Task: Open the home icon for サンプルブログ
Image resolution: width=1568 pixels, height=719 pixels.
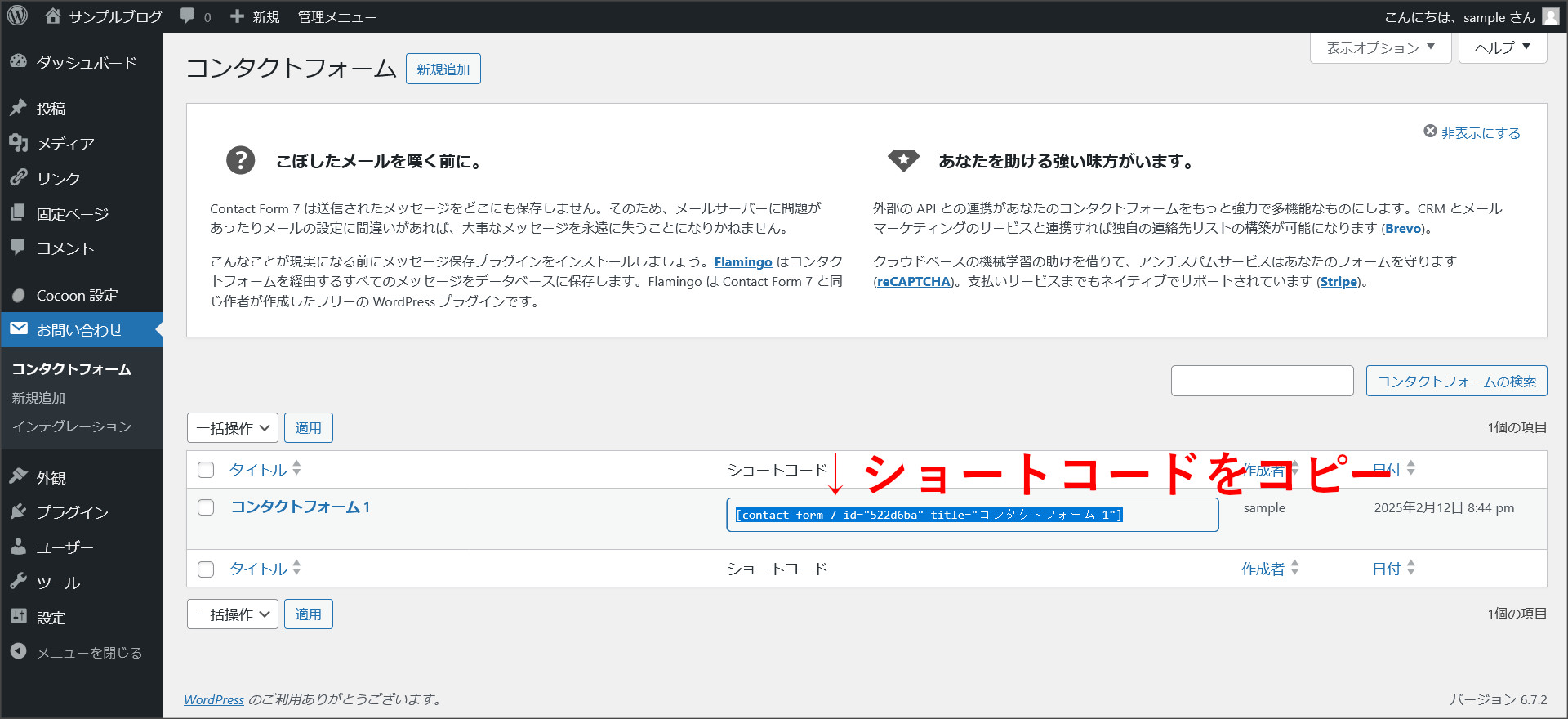Action: click(53, 16)
